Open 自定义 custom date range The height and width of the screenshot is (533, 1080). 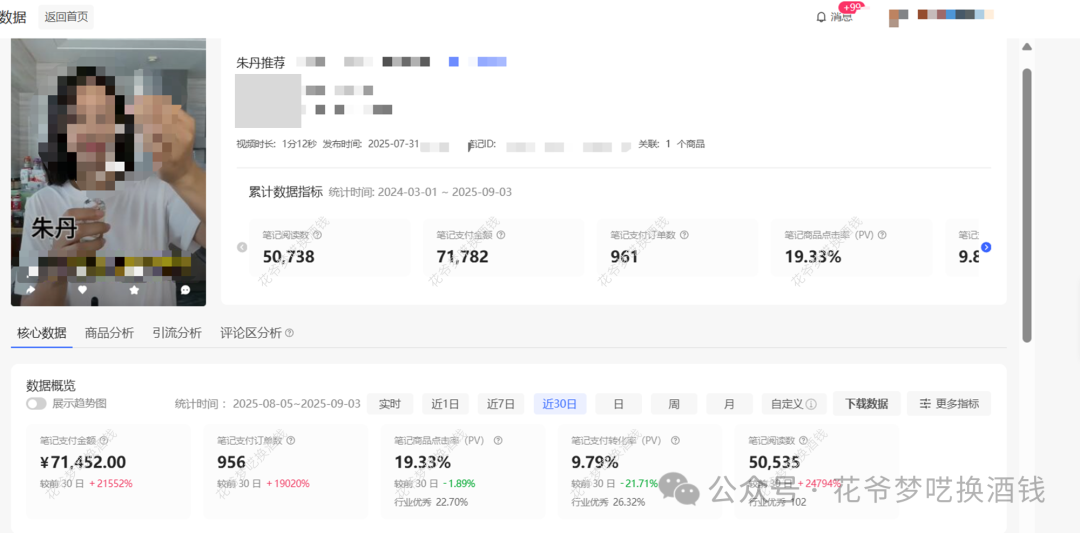pyautogui.click(x=794, y=404)
